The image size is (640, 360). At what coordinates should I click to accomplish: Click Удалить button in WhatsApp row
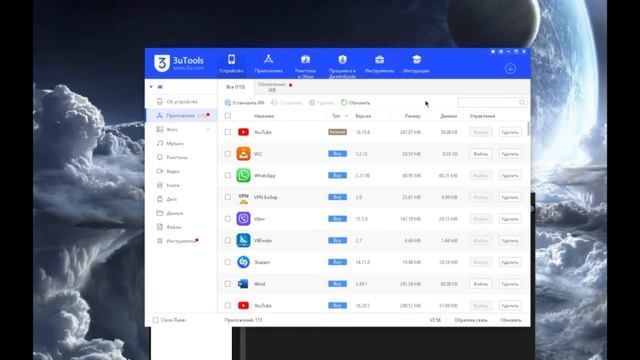click(510, 176)
